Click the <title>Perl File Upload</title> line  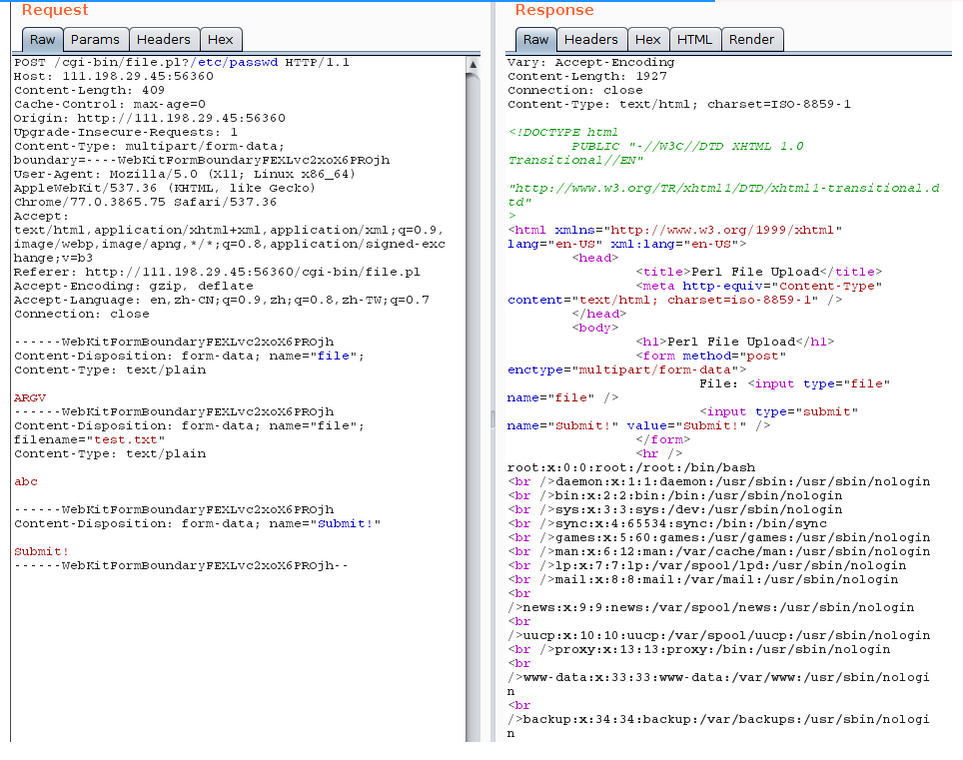point(759,272)
